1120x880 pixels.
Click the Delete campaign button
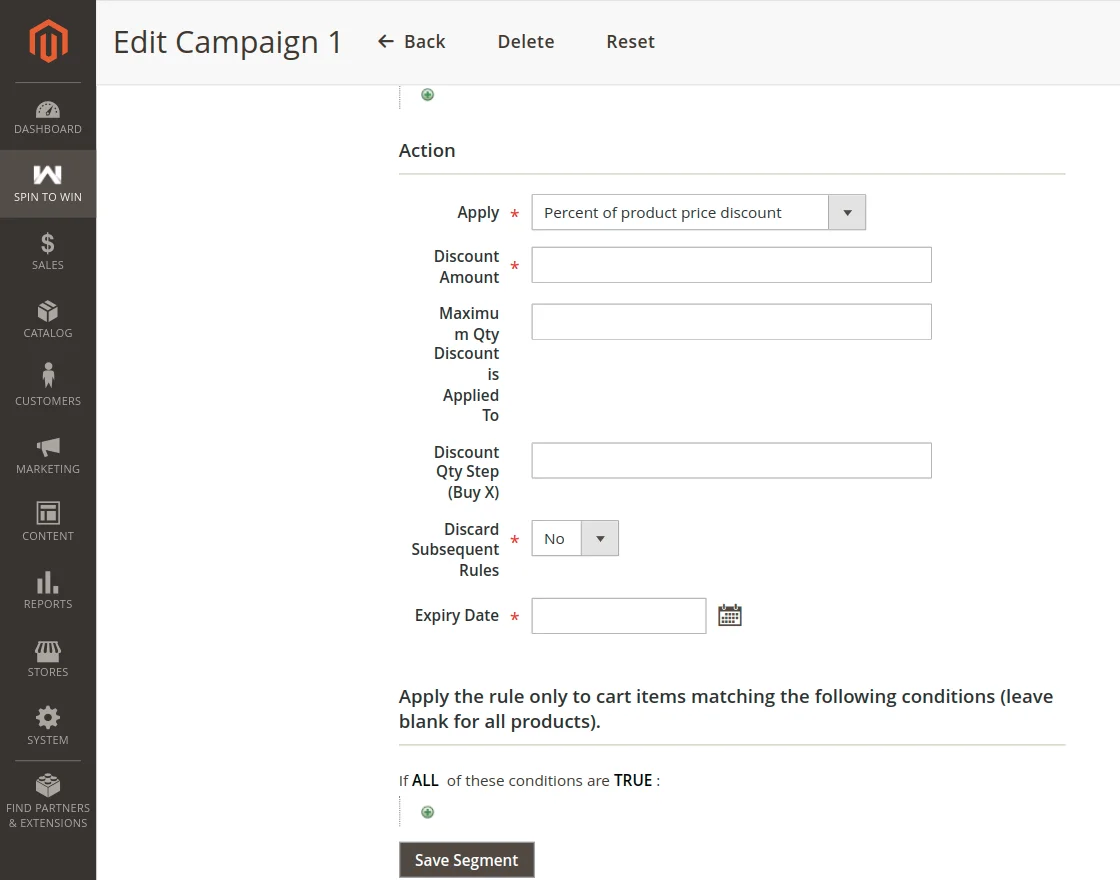(x=526, y=42)
